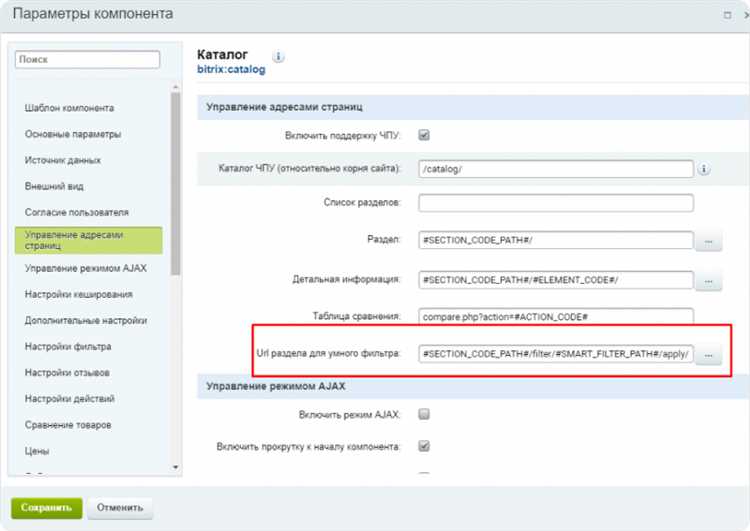Viewport: 750px width, 531px height.
Task: Select Управление адресами страниц sidebar item
Action: pyautogui.click(x=88, y=240)
